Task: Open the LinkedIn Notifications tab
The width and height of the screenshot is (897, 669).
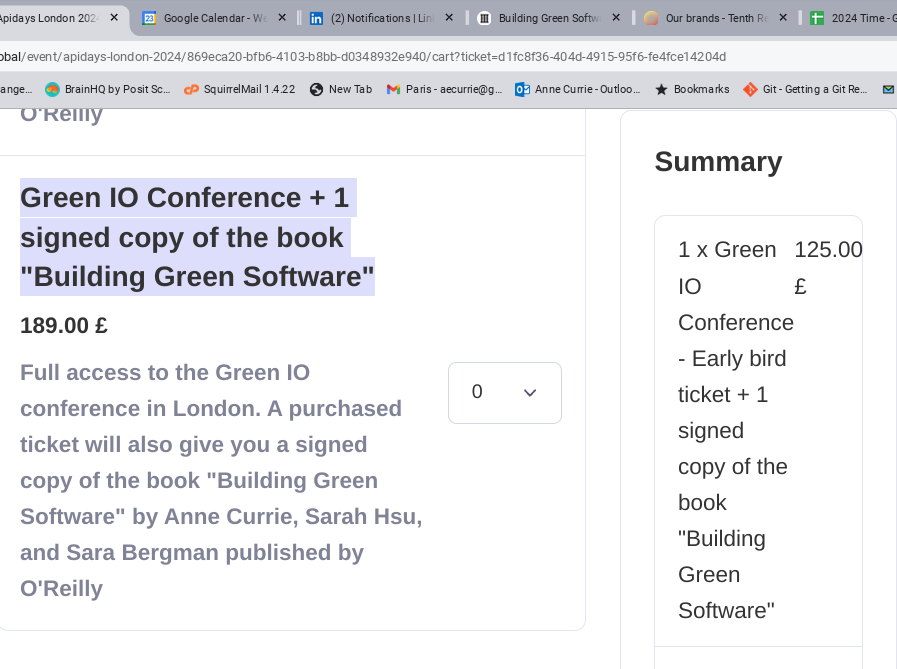Action: [382, 18]
